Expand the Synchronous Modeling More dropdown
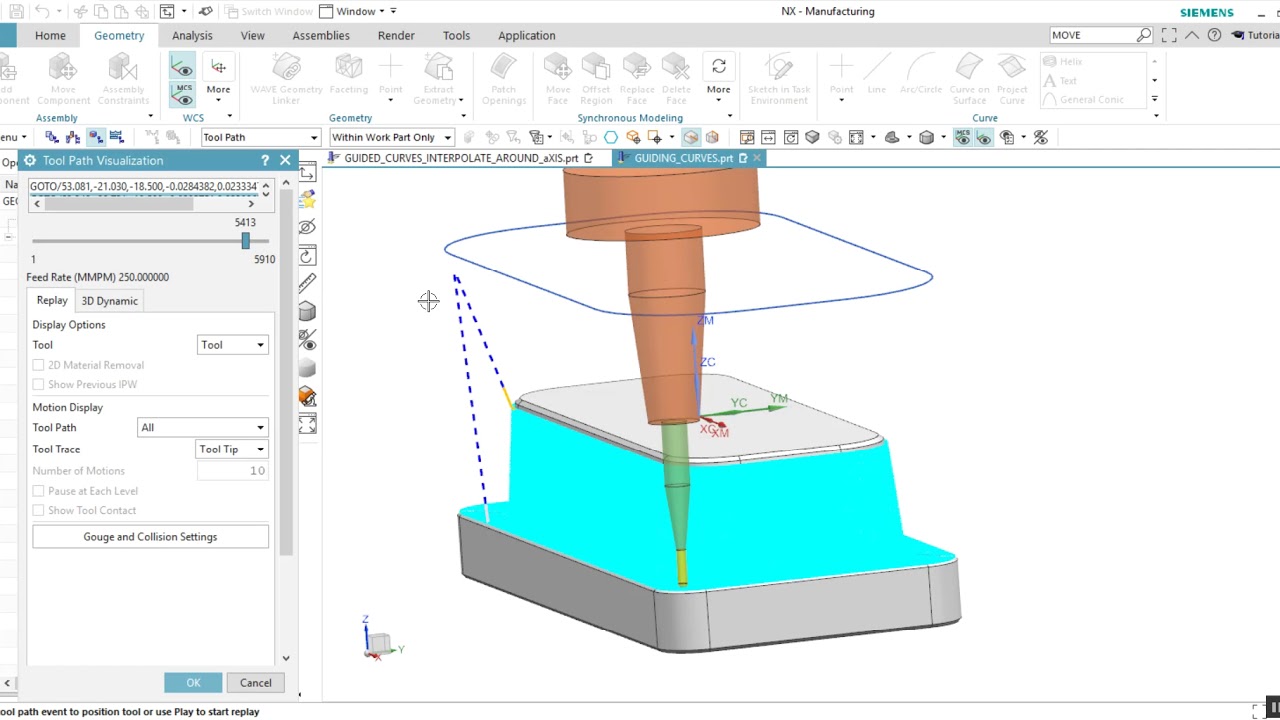Image resolution: width=1280 pixels, height=720 pixels. click(718, 89)
